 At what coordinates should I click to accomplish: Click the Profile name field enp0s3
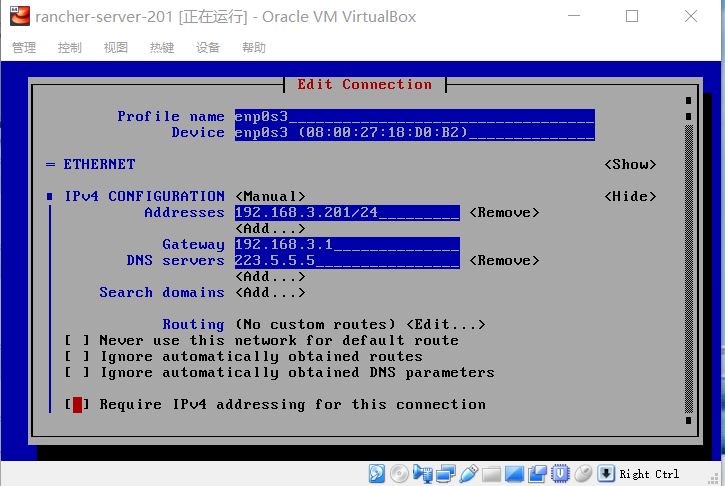[x=414, y=117]
